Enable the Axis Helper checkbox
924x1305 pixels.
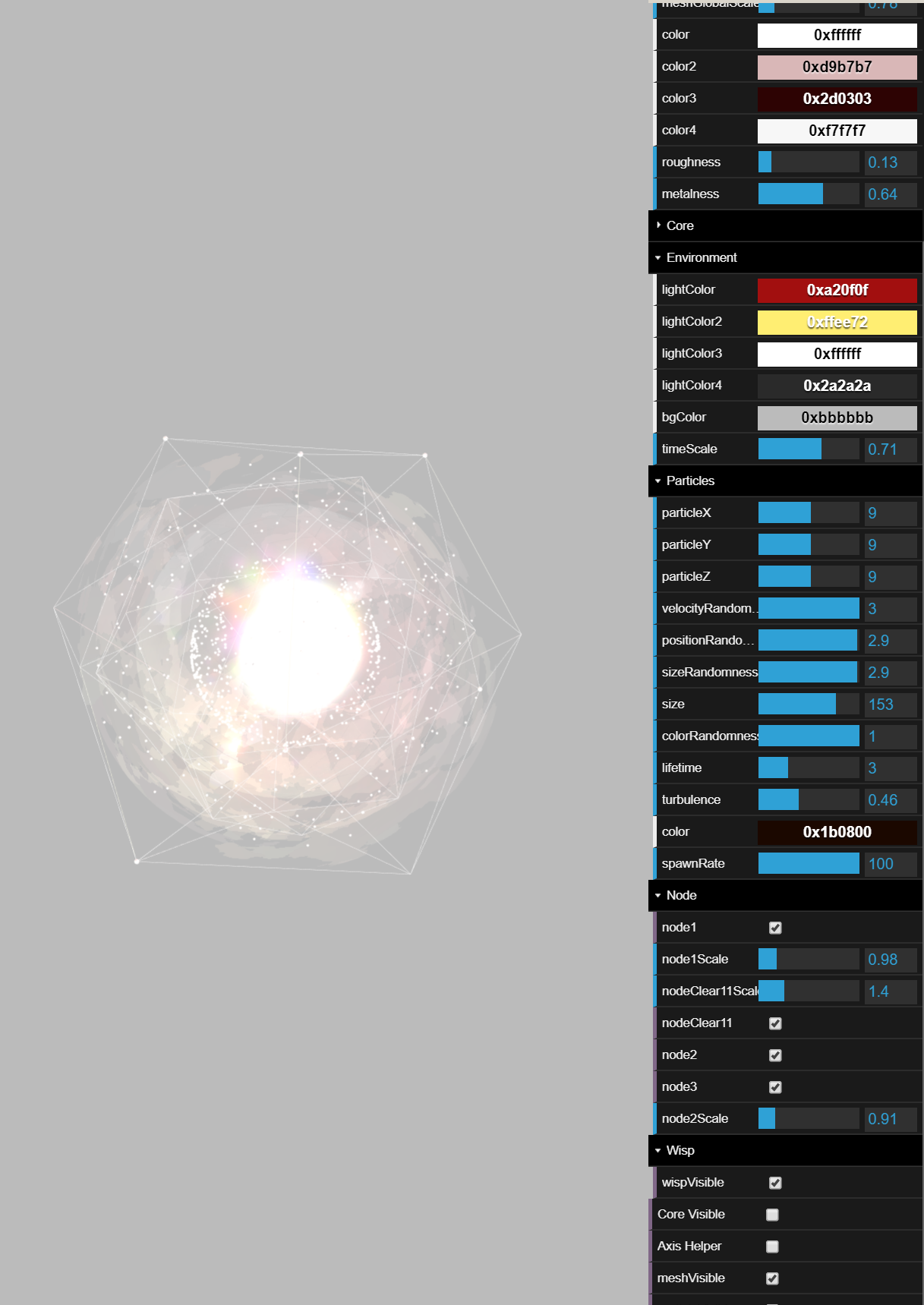(x=772, y=1247)
